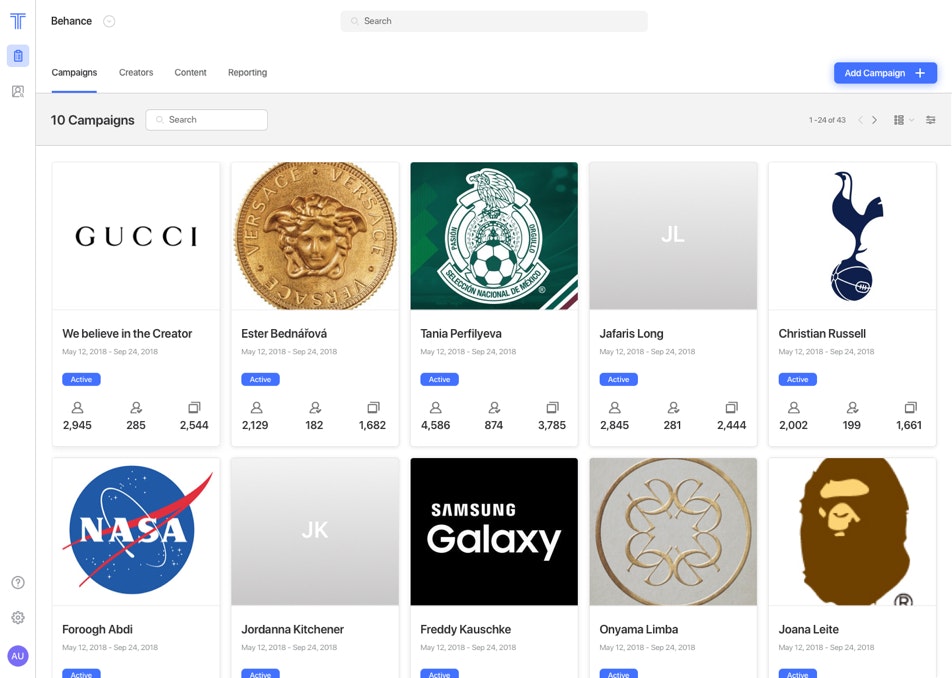This screenshot has width=952, height=678.
Task: Click content icon above 2,544
Action: 194,407
